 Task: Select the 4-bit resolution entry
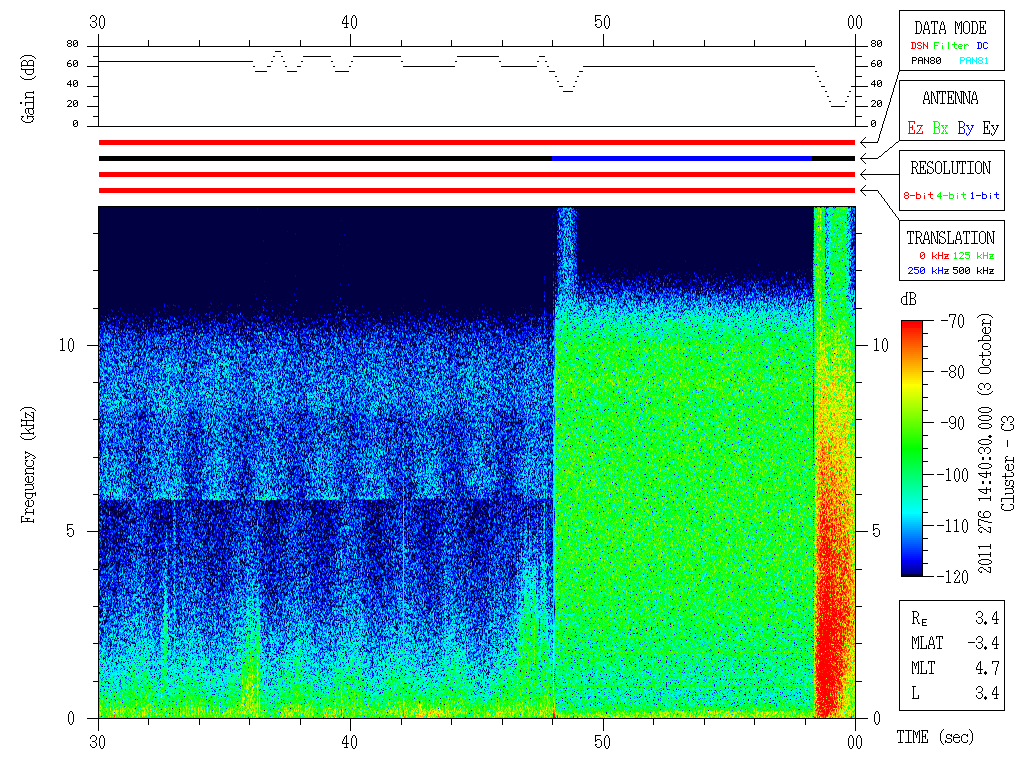[951, 195]
